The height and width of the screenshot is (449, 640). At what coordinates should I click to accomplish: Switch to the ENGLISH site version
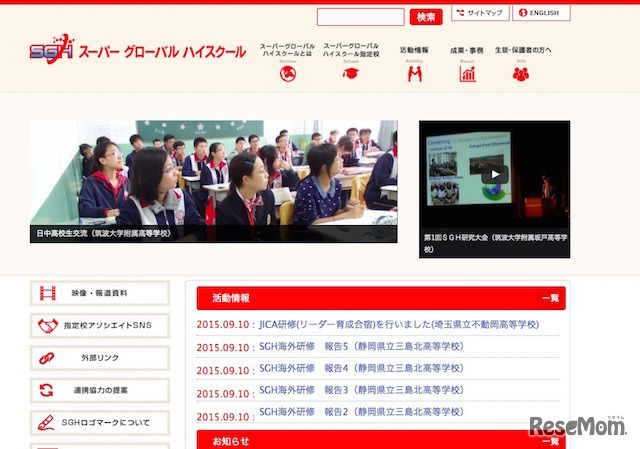pyautogui.click(x=541, y=13)
